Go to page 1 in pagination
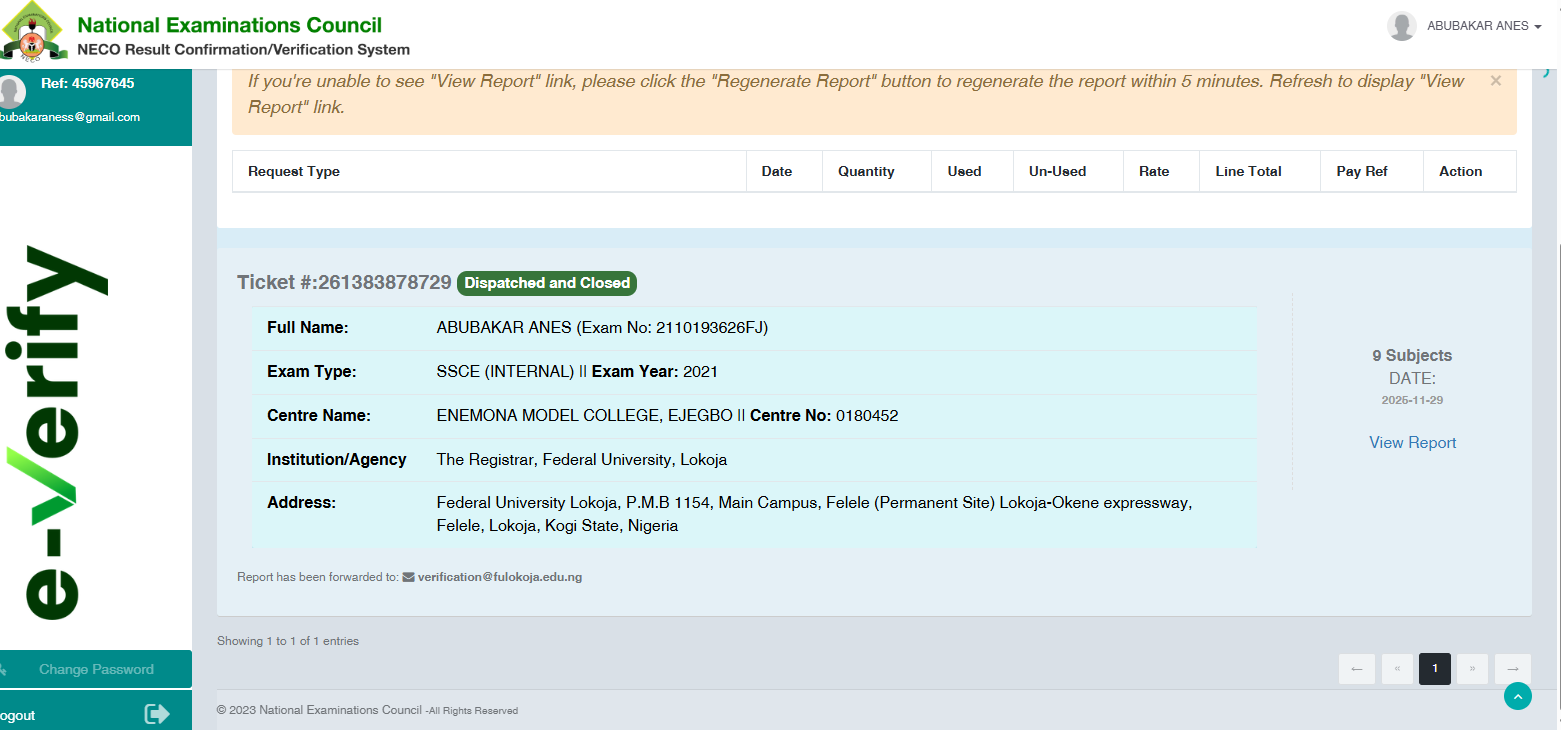The image size is (1561, 730). (x=1434, y=669)
